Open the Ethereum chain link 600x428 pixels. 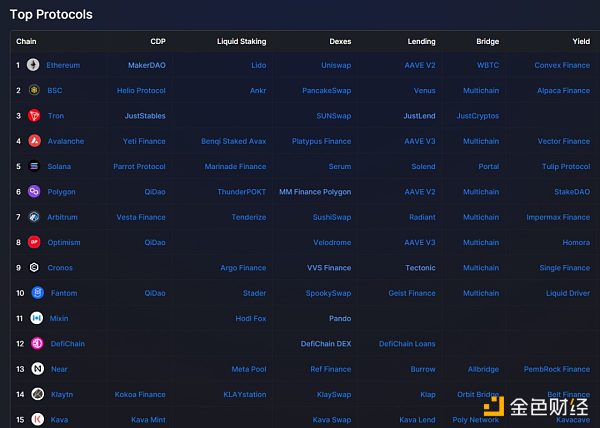(63, 65)
